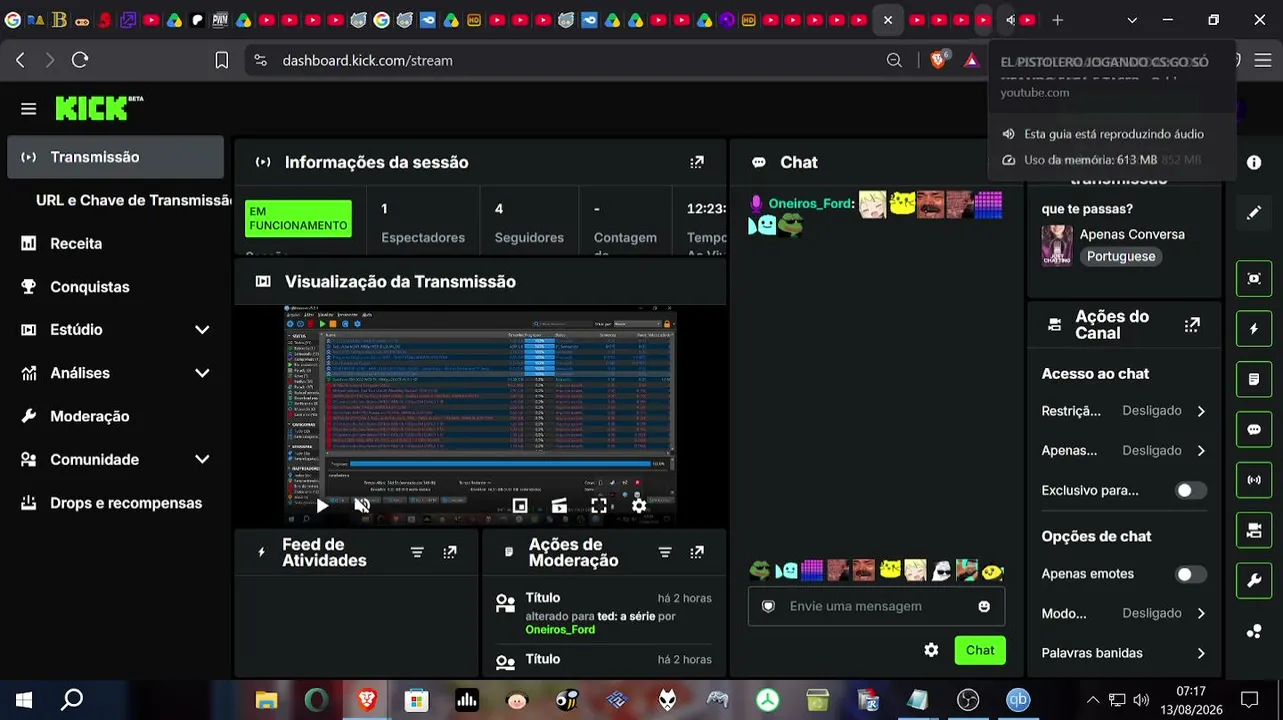1283x720 pixels.
Task: Open qBittorrent from the taskbar
Action: click(x=1018, y=700)
